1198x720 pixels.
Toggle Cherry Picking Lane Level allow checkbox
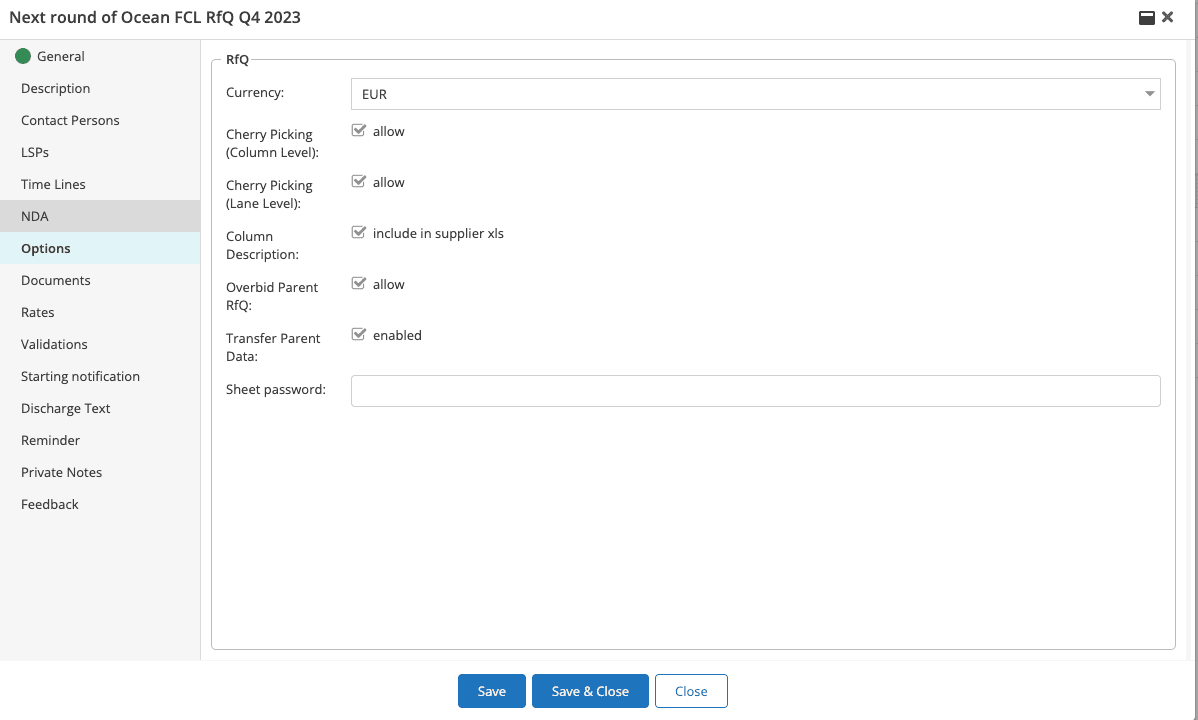pyautogui.click(x=358, y=181)
